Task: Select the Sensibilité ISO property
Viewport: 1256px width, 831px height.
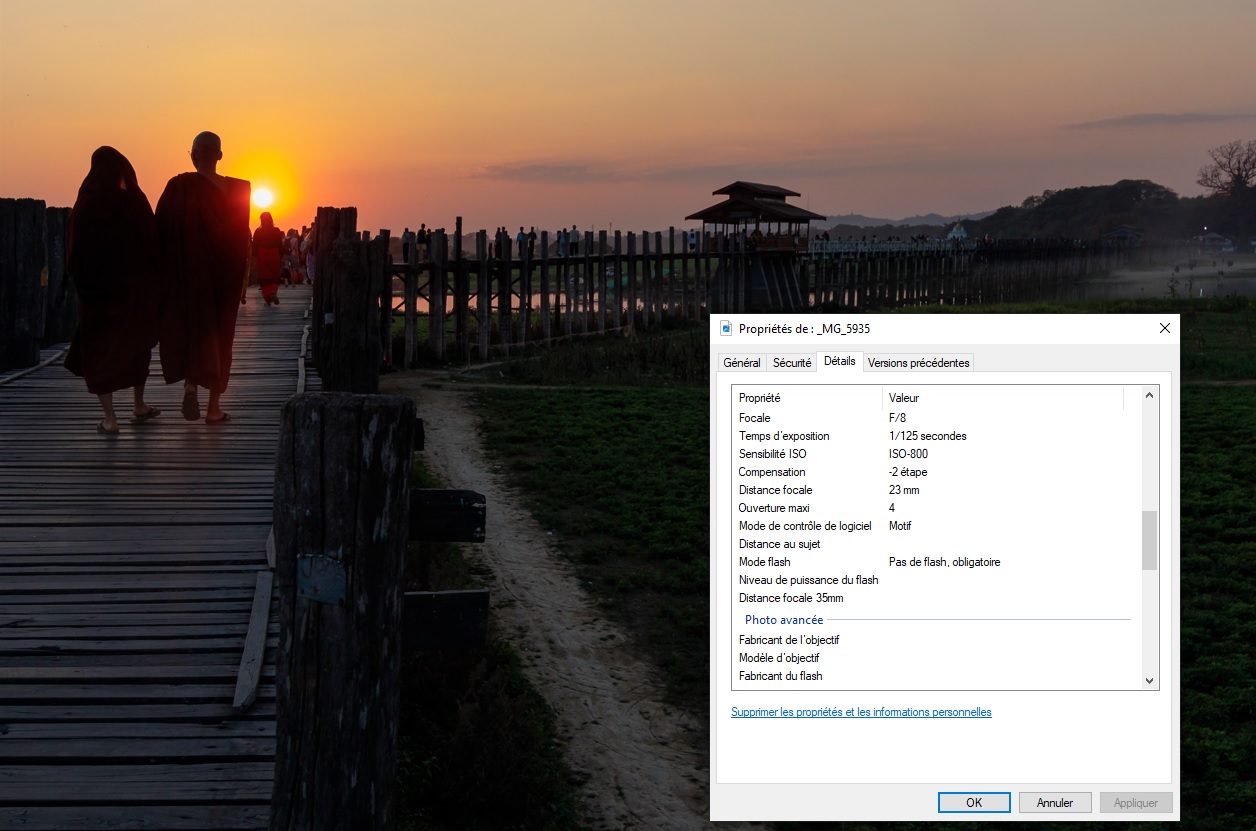Action: tap(935, 454)
